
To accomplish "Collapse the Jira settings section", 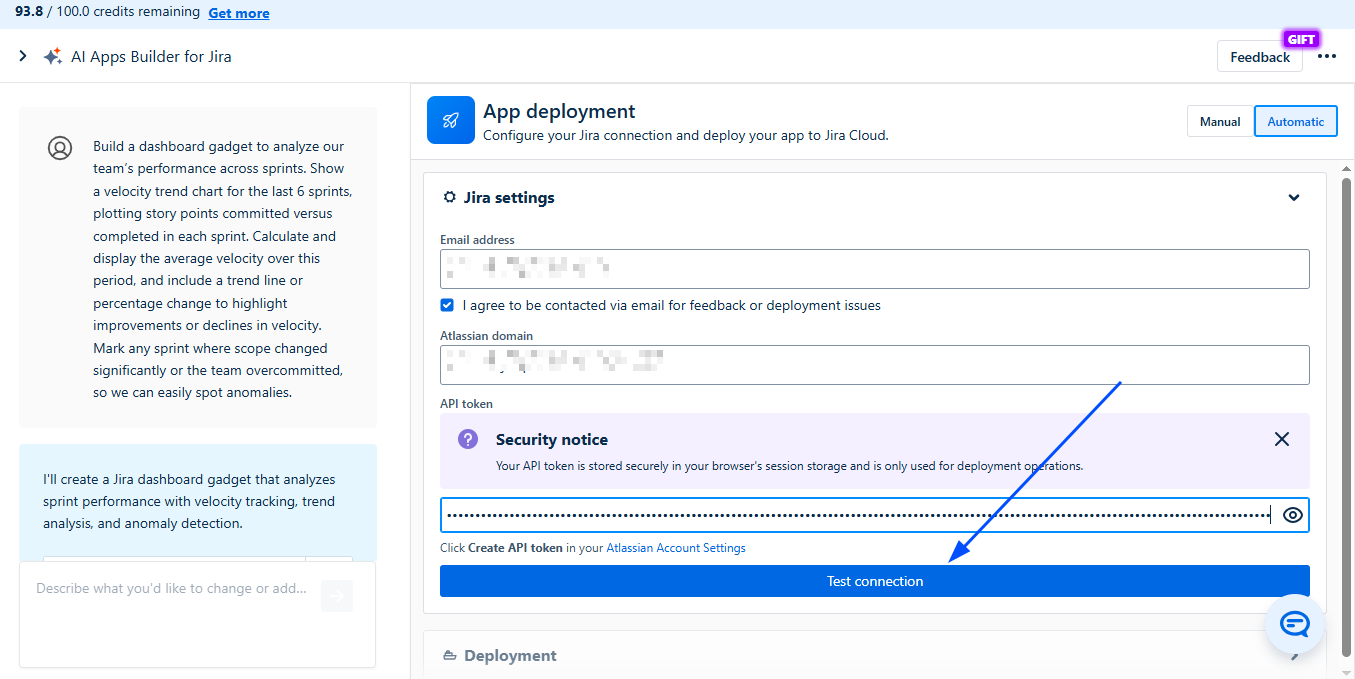I will click(x=1294, y=198).
